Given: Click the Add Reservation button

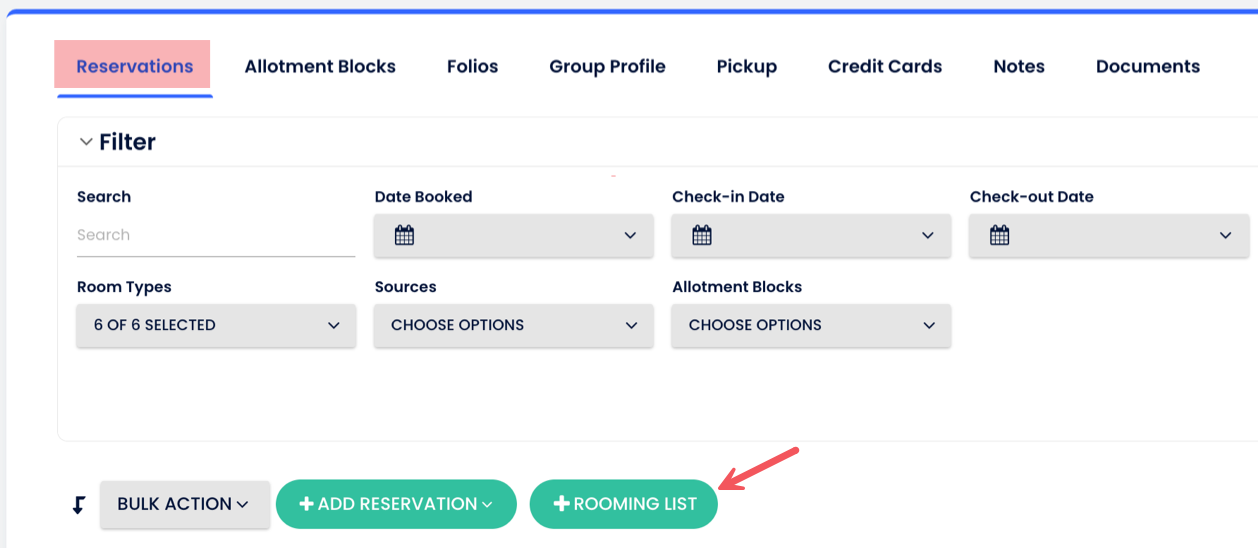Looking at the screenshot, I should tap(396, 504).
